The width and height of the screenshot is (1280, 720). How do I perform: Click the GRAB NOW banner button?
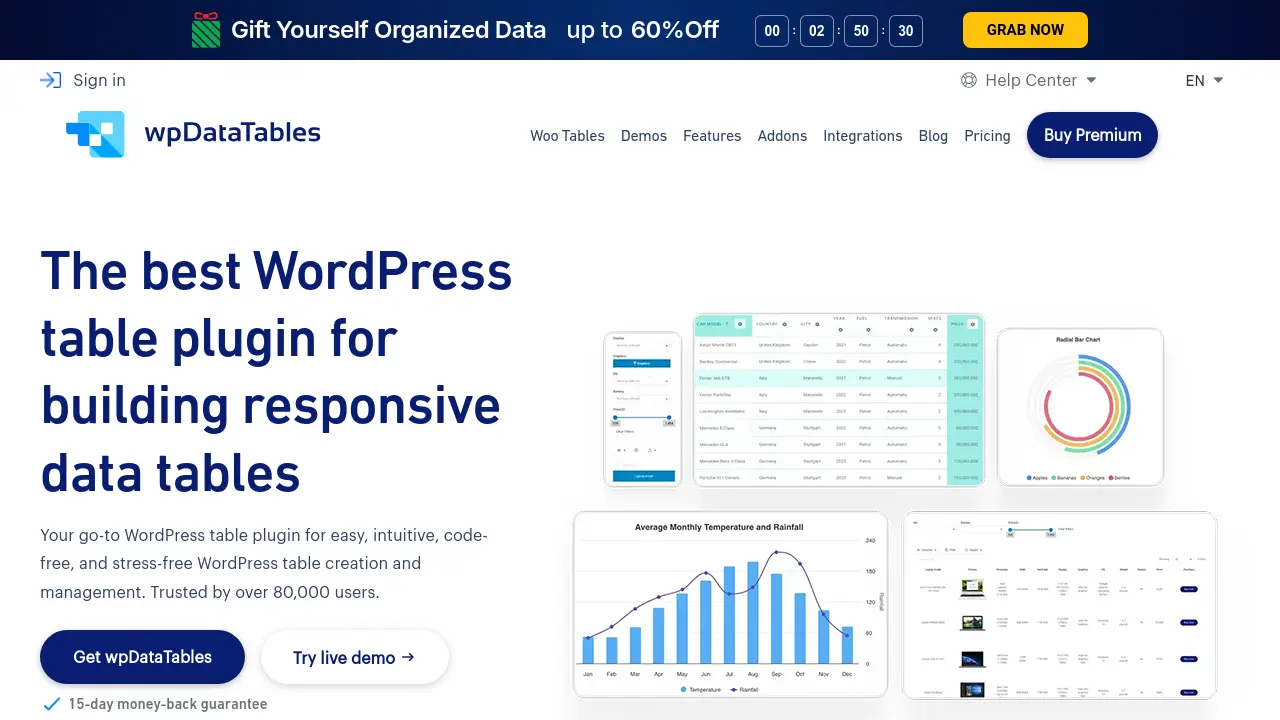point(1025,30)
